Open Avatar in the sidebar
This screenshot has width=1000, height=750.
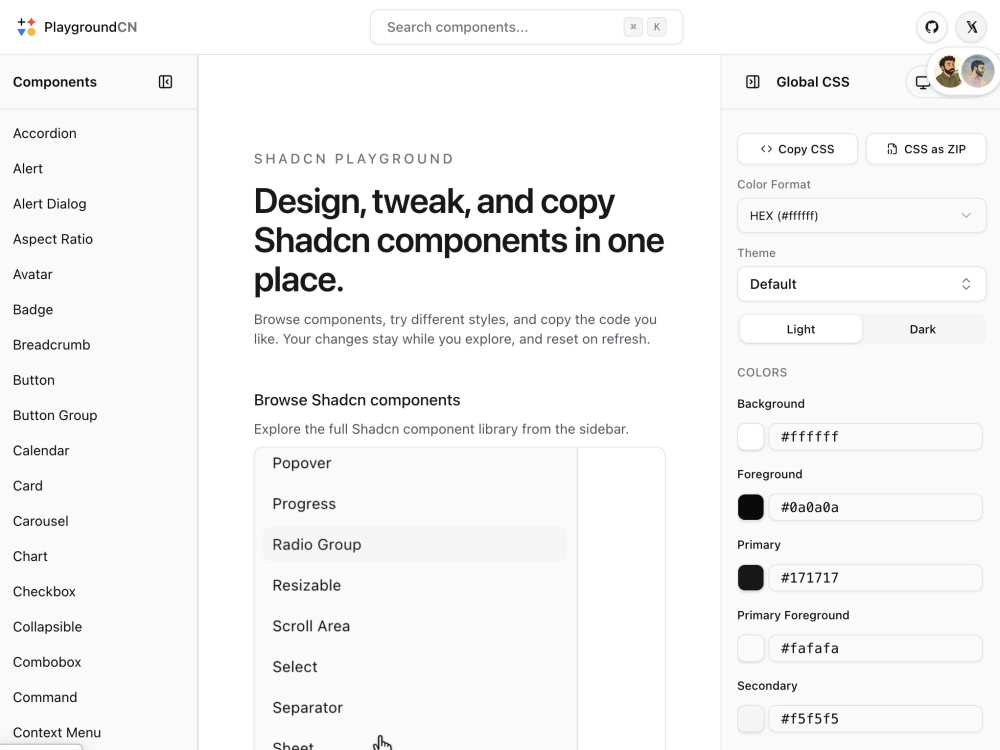point(33,274)
